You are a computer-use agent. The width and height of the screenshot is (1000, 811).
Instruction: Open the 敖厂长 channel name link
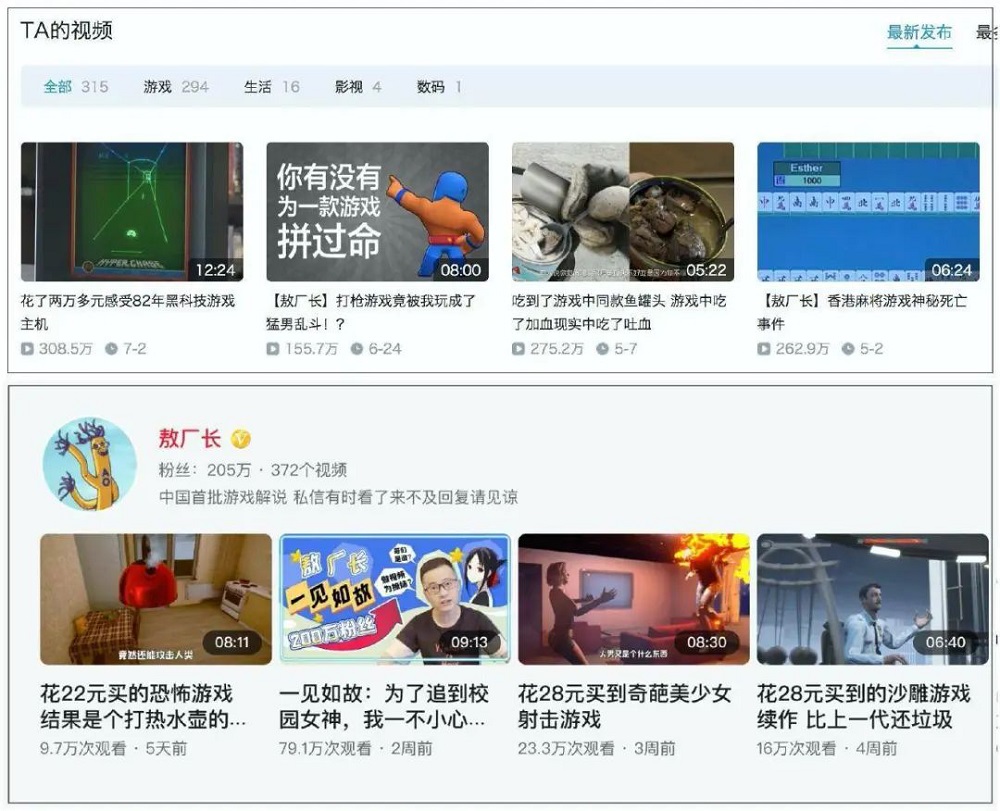point(192,439)
